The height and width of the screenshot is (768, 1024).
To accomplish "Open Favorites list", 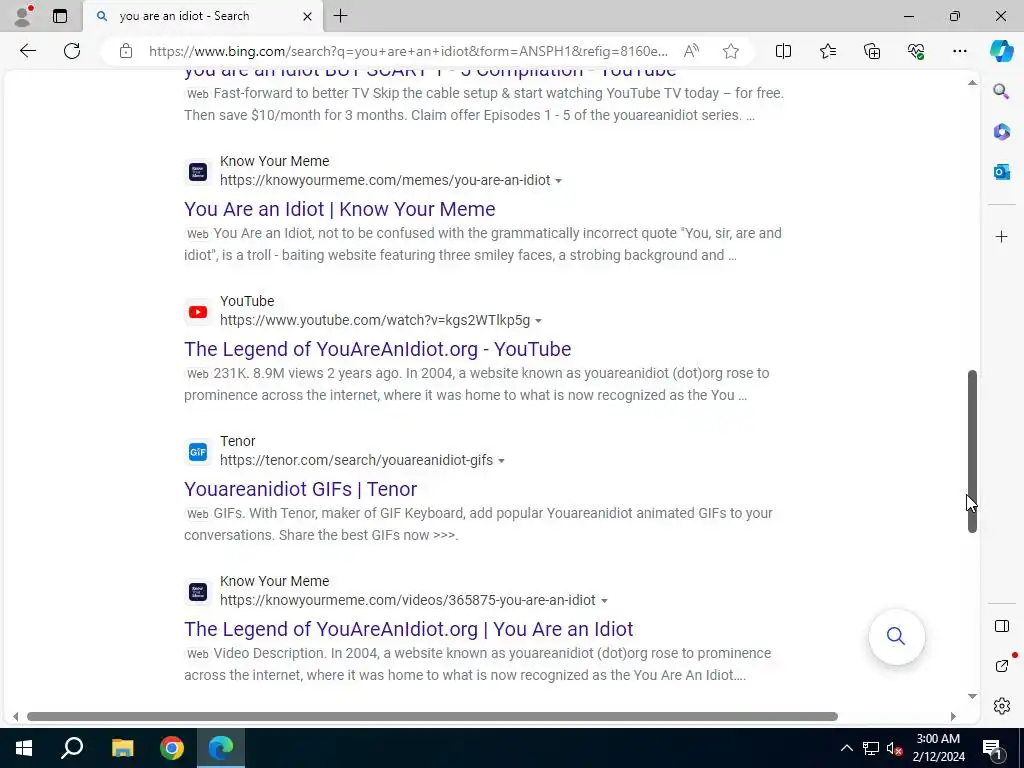I will coord(827,51).
